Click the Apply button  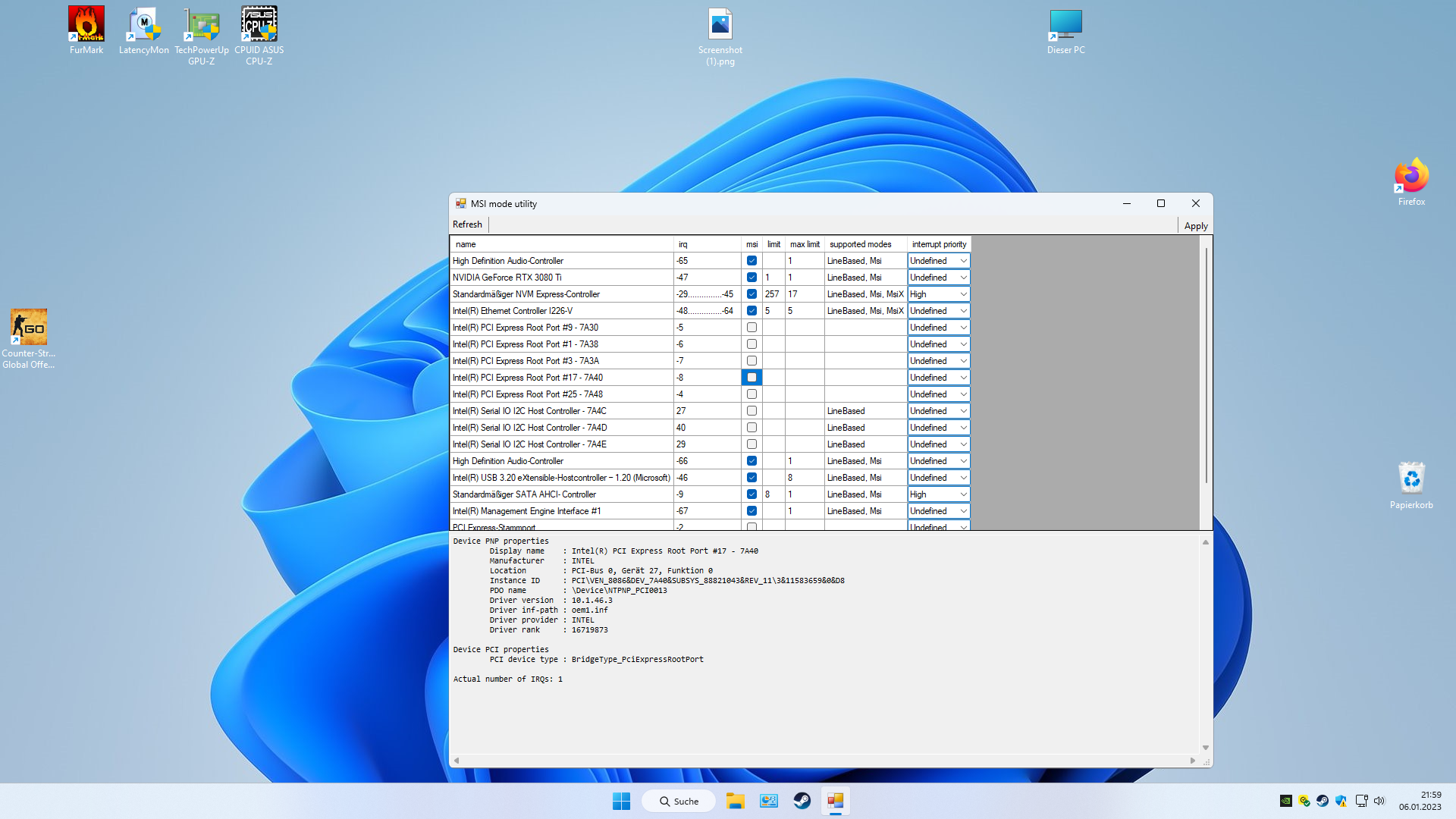pos(1195,226)
